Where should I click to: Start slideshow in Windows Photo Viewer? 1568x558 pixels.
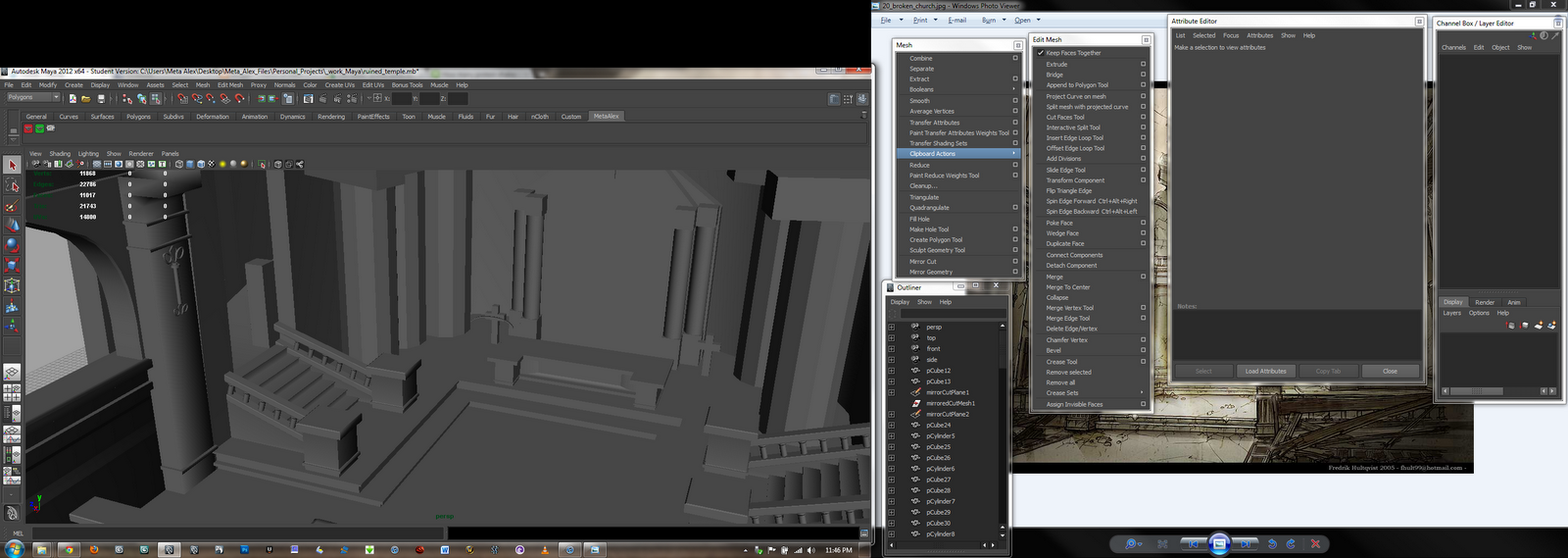pos(1219,543)
